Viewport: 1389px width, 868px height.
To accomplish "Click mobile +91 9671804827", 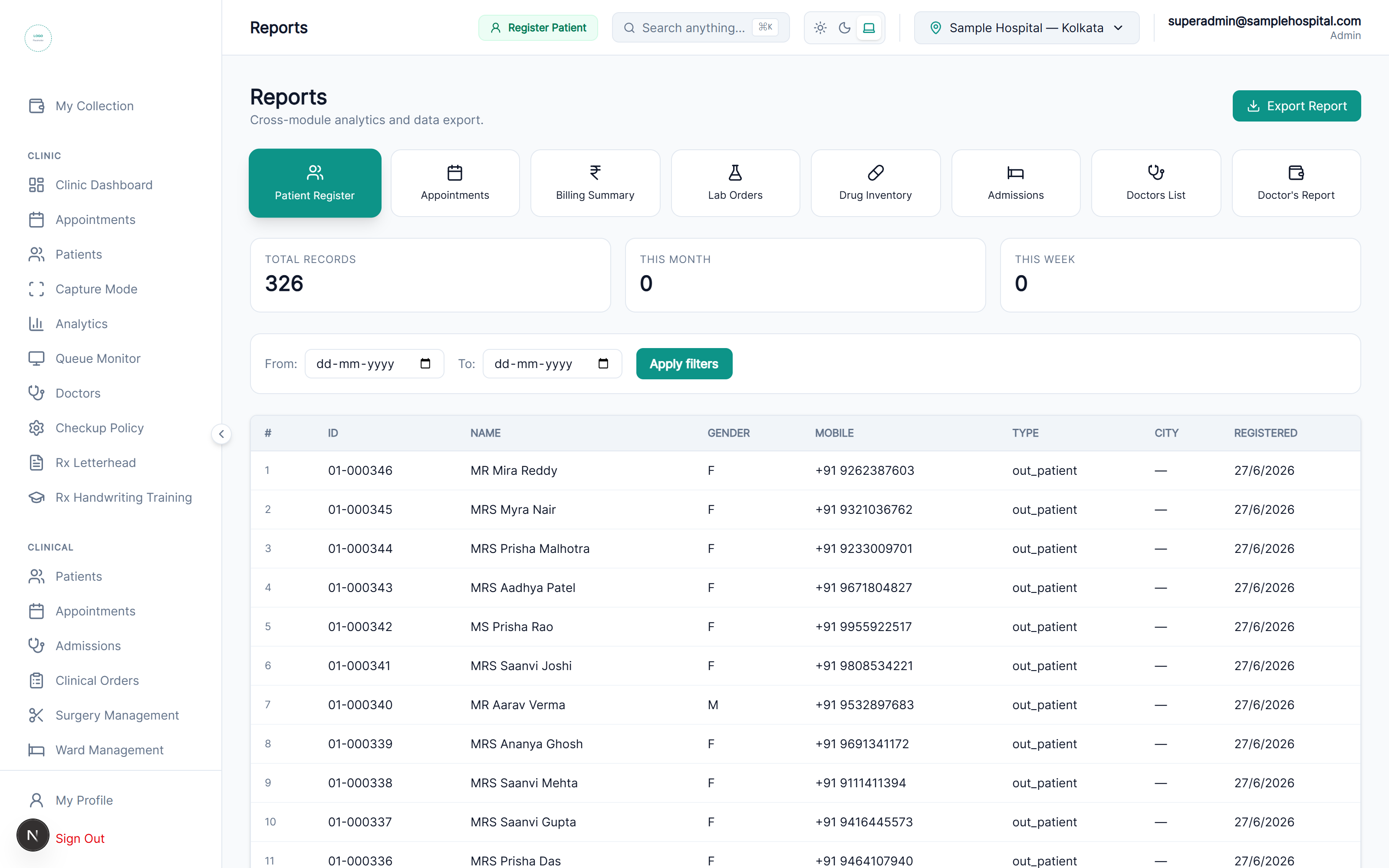I will [x=863, y=588].
